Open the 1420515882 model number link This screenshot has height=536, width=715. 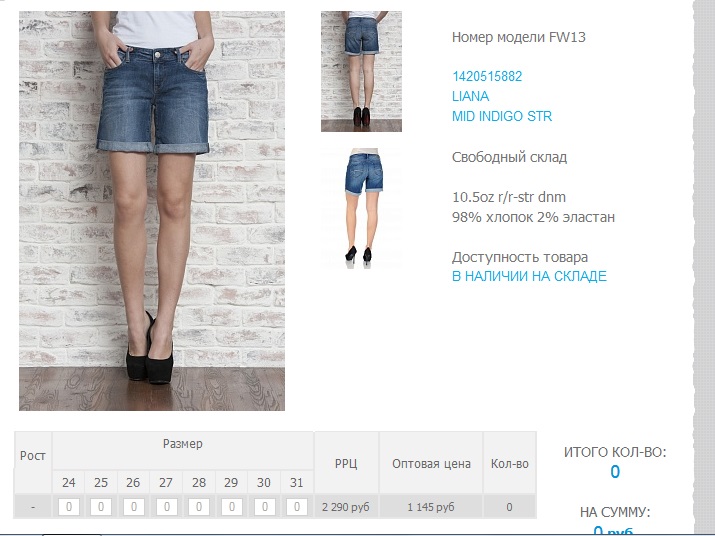coord(487,76)
